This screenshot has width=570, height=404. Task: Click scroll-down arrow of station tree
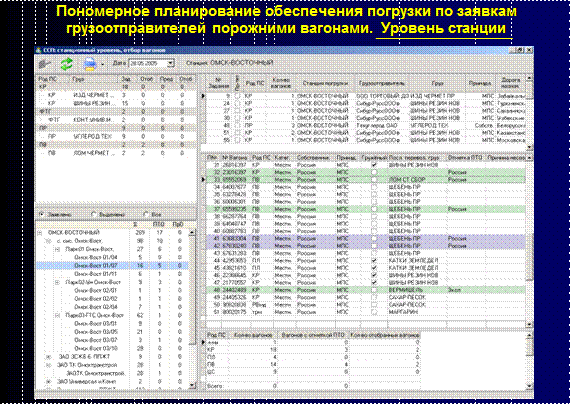192,386
